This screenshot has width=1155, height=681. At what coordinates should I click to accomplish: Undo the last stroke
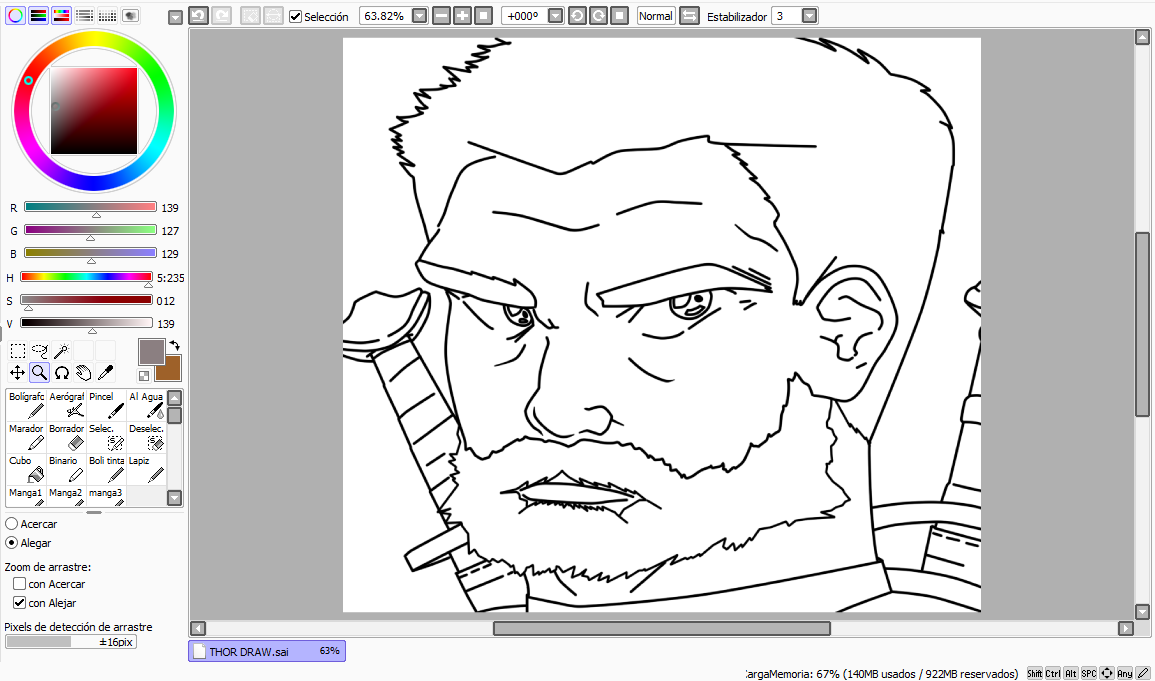click(x=198, y=15)
